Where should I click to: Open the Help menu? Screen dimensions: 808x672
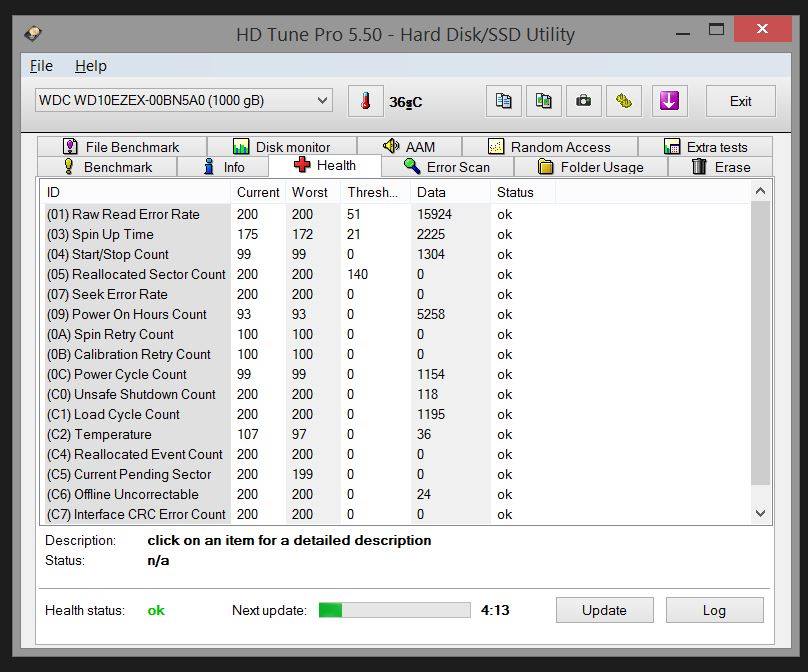(91, 66)
